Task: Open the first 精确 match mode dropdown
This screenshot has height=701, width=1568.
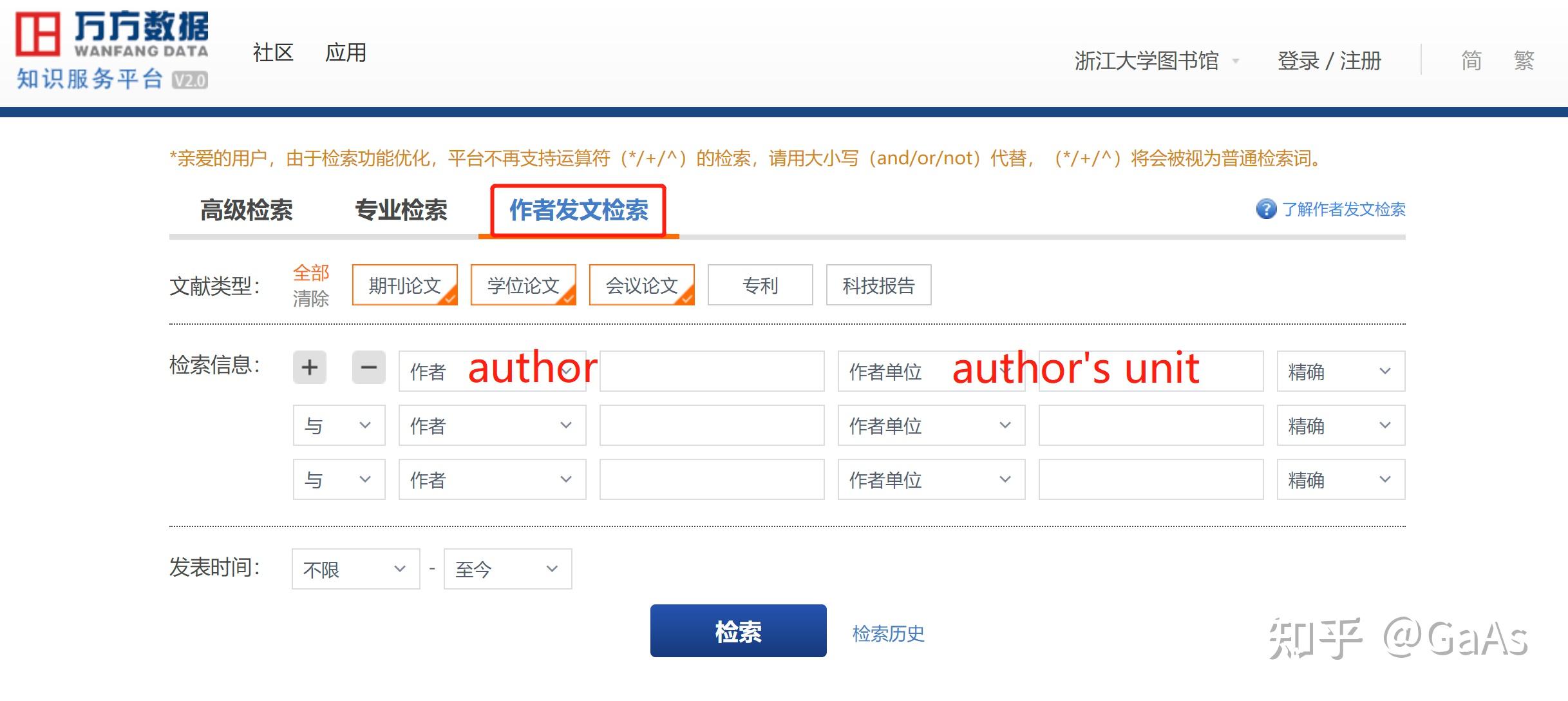Action: pyautogui.click(x=1339, y=371)
